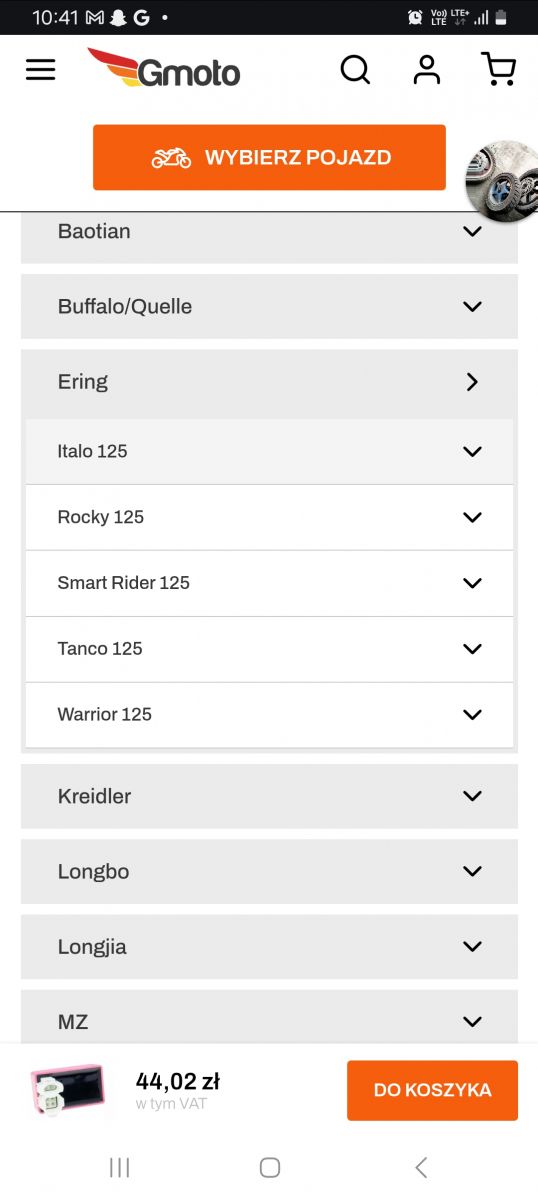
Task: Add product with DO KOSZYKA button
Action: pyautogui.click(x=432, y=1090)
